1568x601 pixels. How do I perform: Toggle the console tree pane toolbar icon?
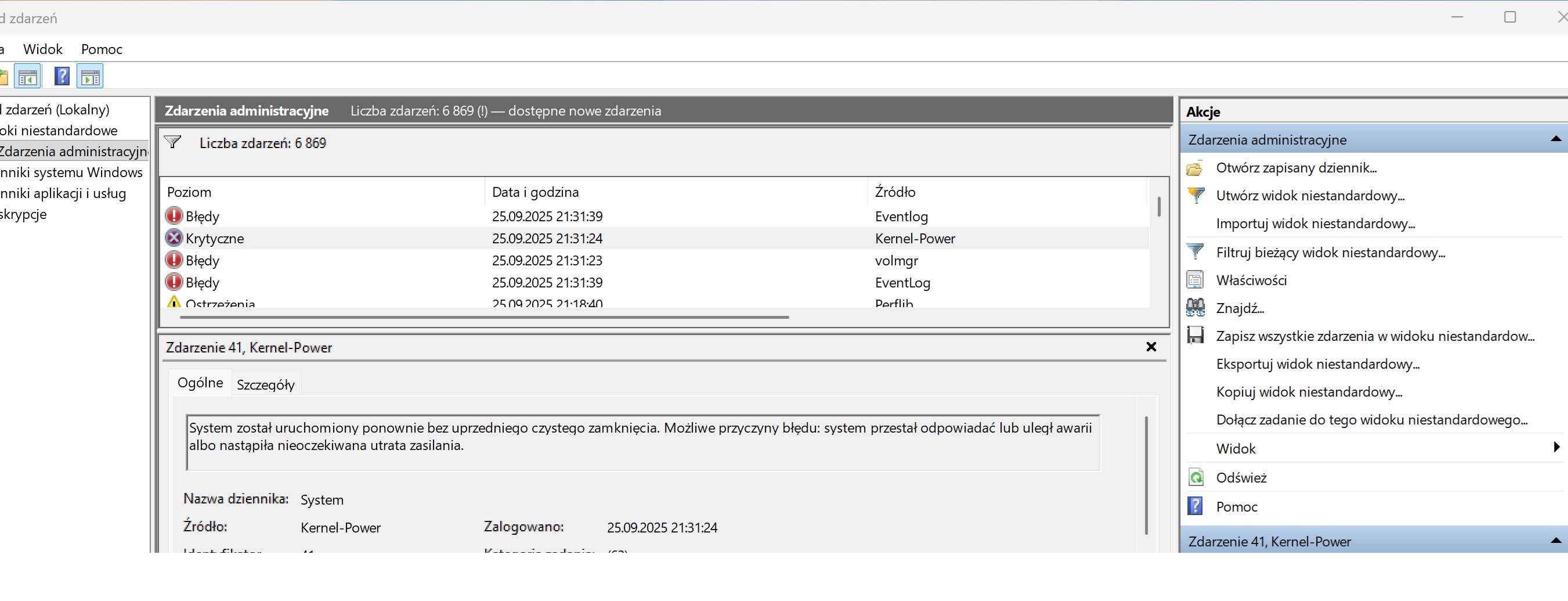(x=28, y=77)
